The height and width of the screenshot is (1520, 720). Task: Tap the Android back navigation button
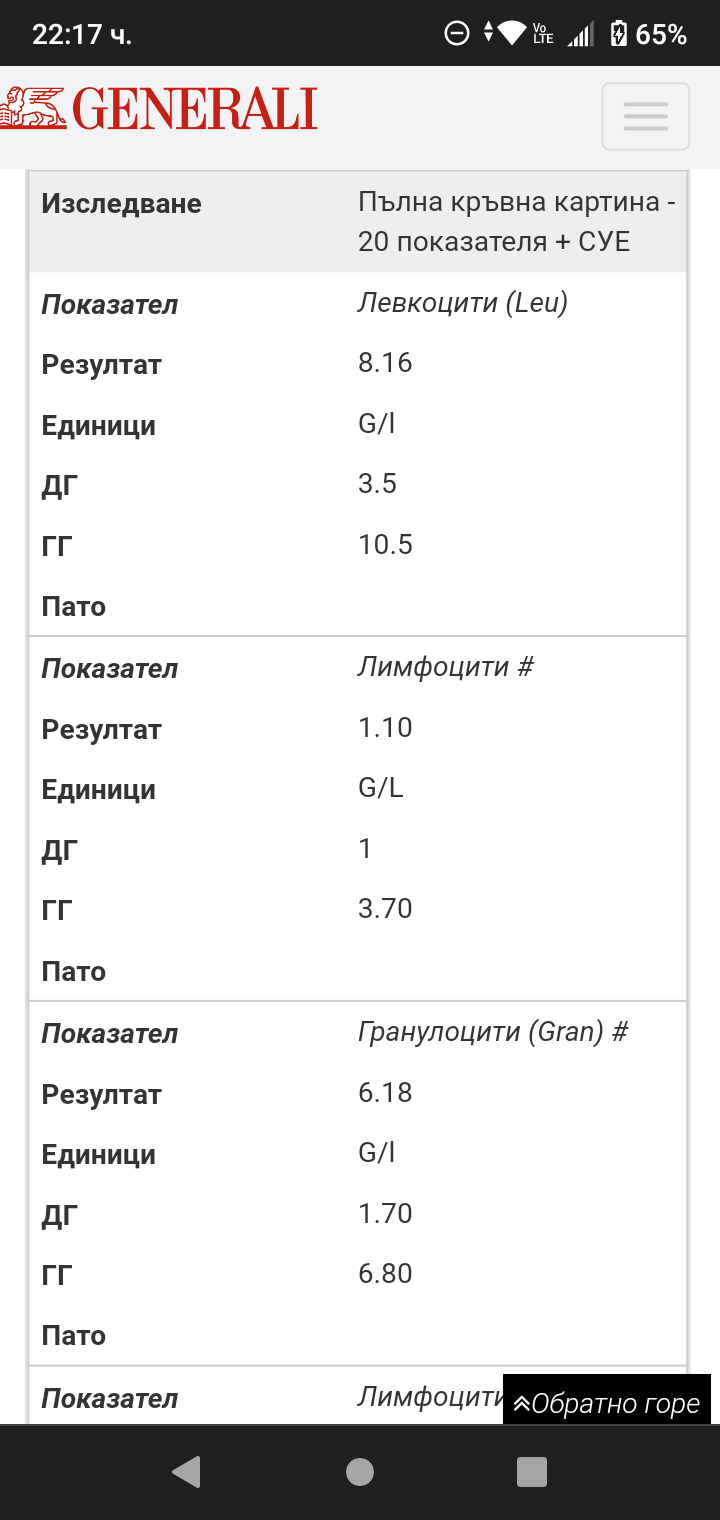pyautogui.click(x=186, y=1472)
